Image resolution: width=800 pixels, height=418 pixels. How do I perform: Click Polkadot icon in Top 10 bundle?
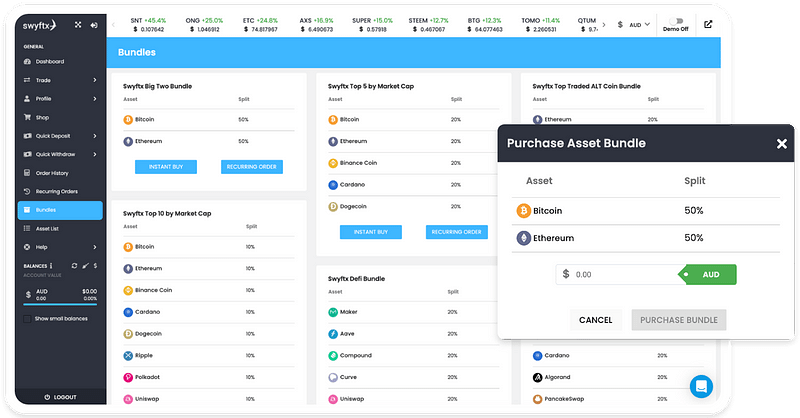pyautogui.click(x=128, y=378)
